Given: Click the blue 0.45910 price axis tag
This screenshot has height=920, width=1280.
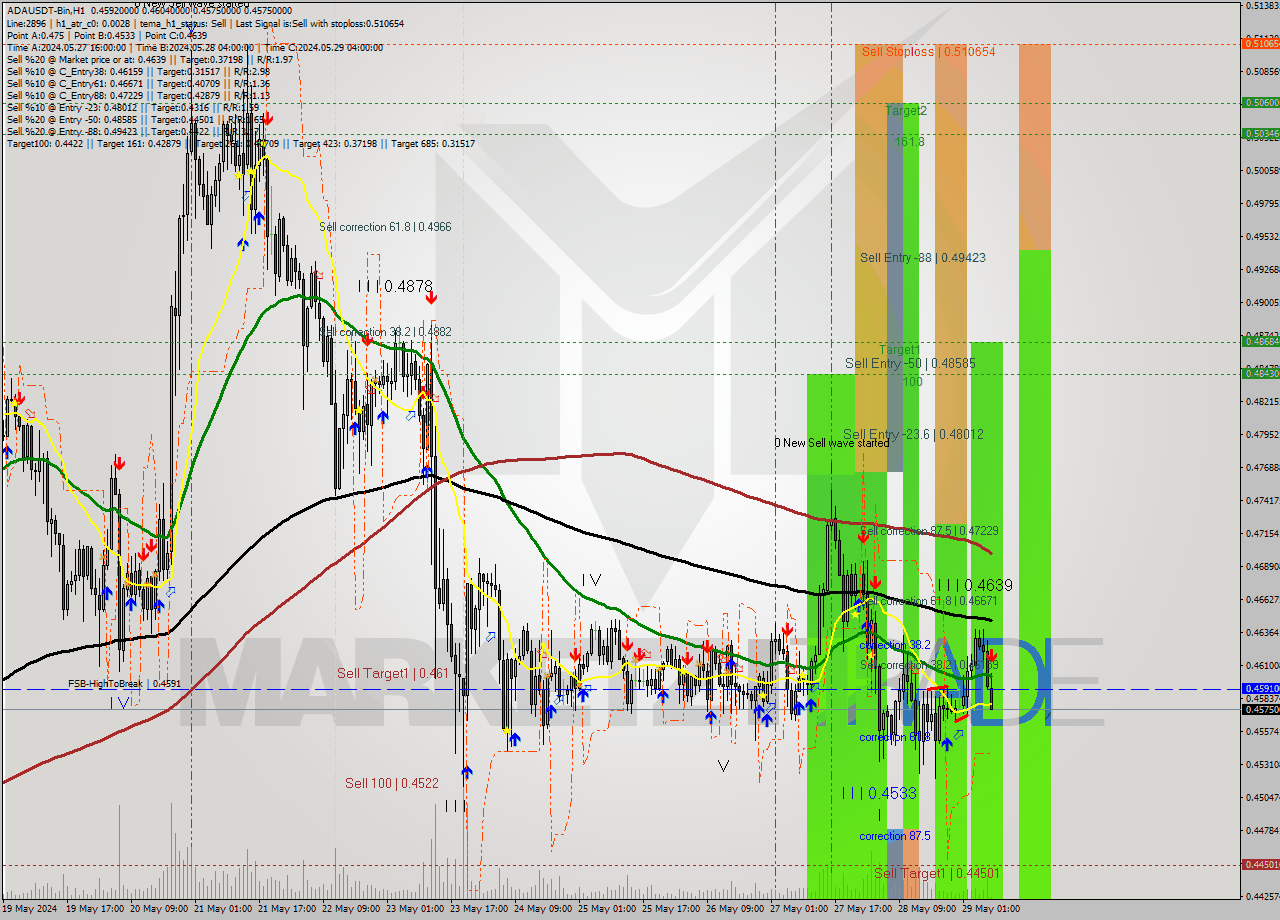Looking at the screenshot, I should 1260,689.
